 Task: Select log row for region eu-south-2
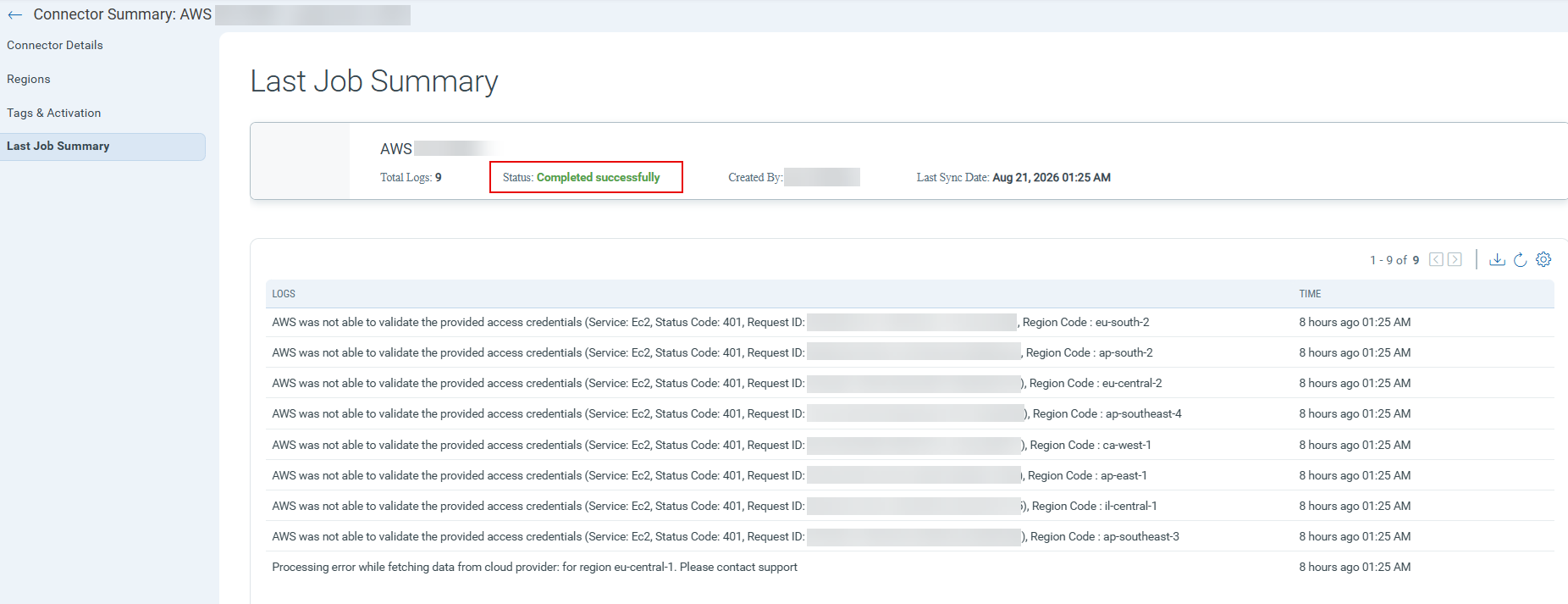[910, 322]
